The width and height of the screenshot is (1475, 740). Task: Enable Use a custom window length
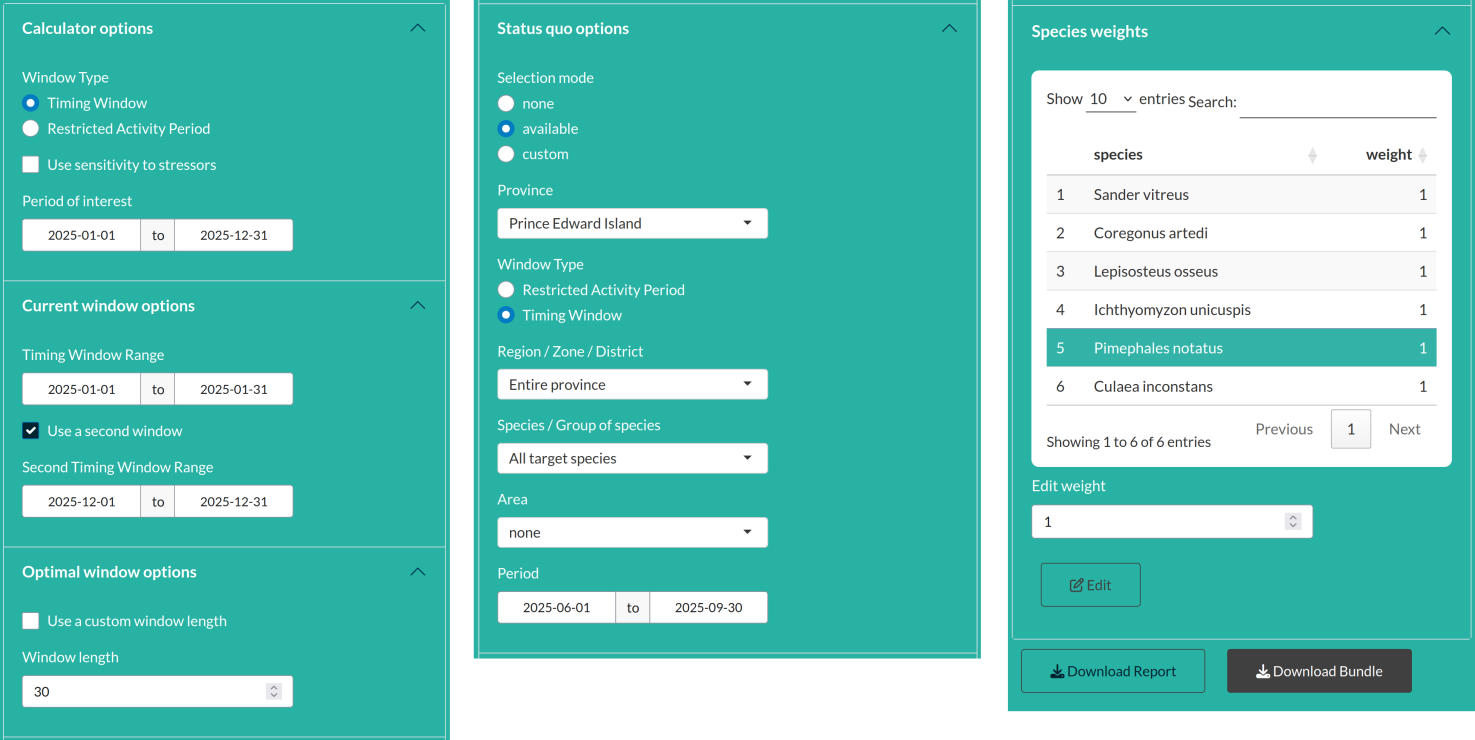pos(31,621)
